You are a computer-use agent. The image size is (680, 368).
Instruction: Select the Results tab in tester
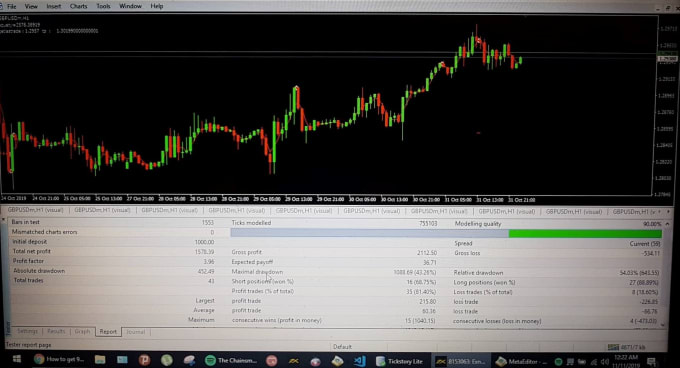coord(56,331)
